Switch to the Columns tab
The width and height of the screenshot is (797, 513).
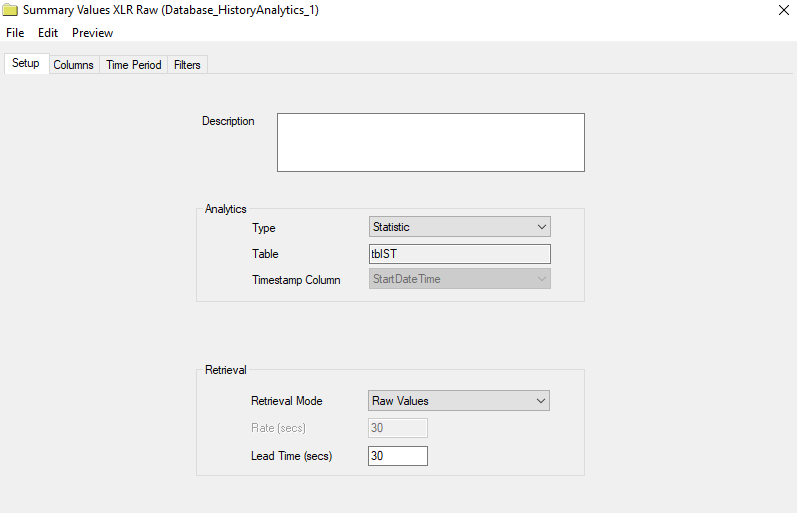coord(73,65)
